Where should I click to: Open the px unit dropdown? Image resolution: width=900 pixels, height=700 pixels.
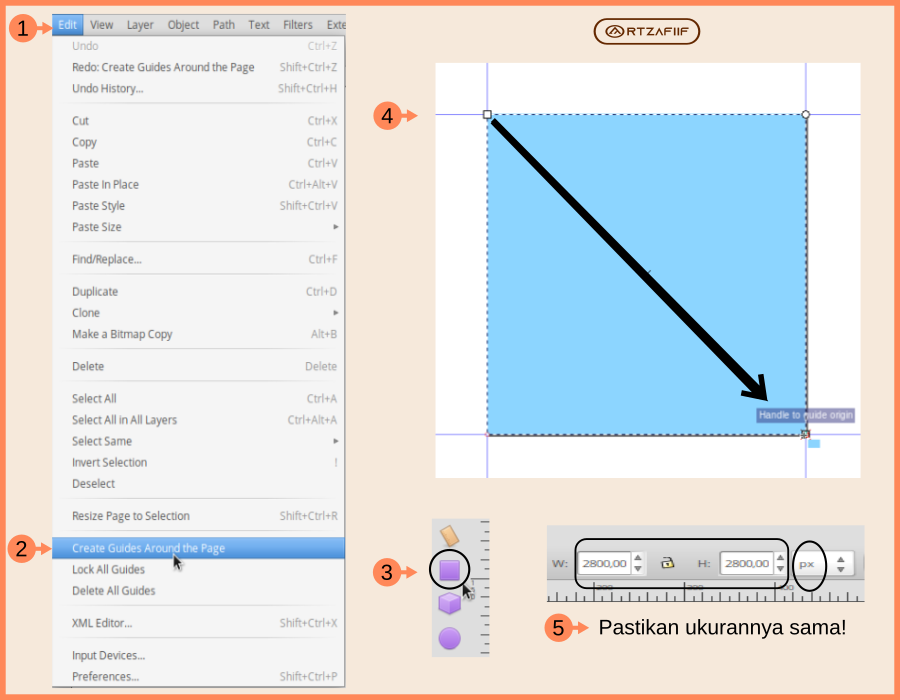(808, 562)
